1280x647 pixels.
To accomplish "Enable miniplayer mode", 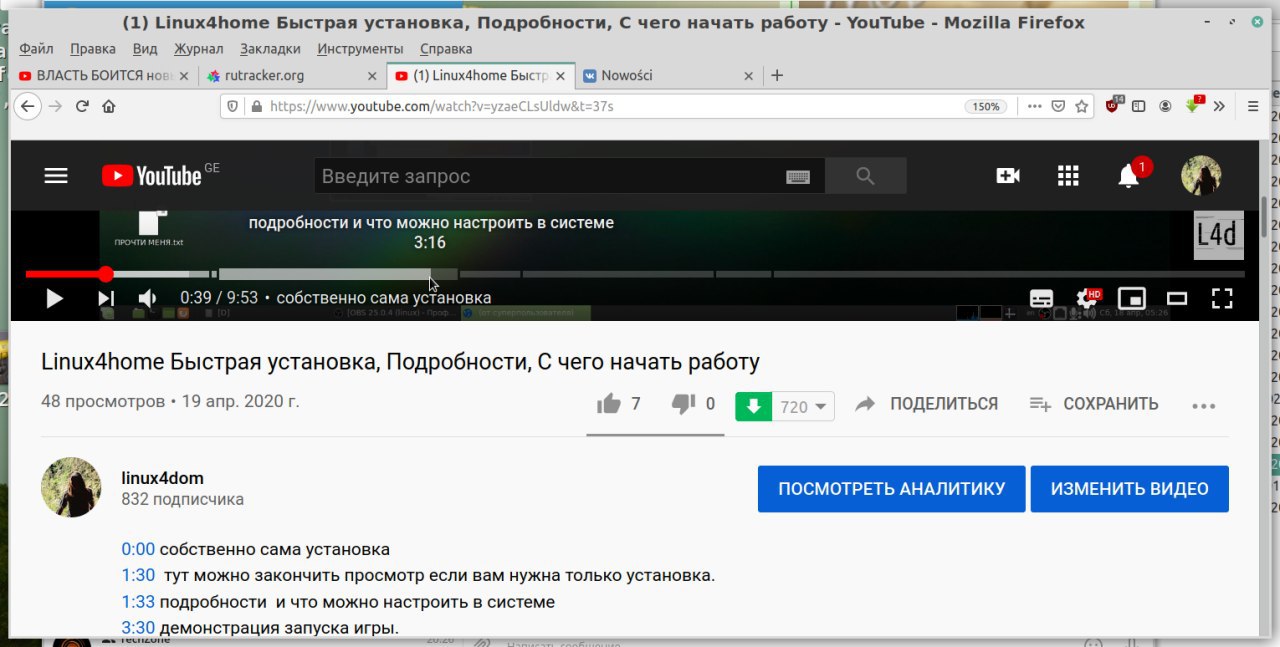I will pyautogui.click(x=1131, y=298).
